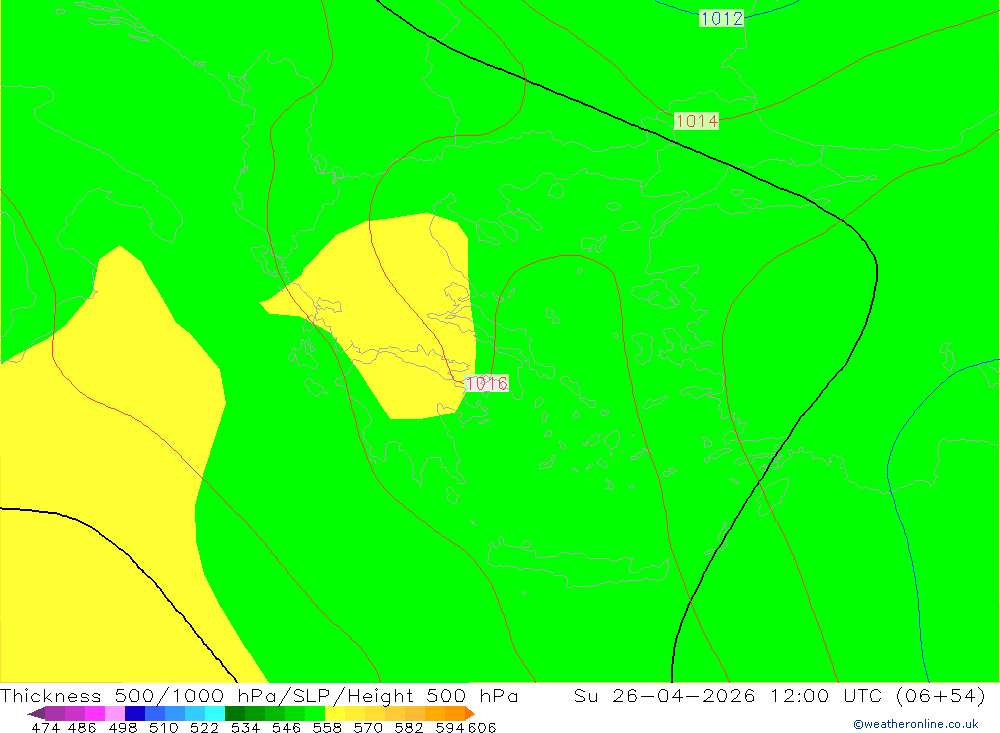Image resolution: width=1000 pixels, height=733 pixels.
Task: Select the dark green legend swatch near 534
Action: point(235,713)
